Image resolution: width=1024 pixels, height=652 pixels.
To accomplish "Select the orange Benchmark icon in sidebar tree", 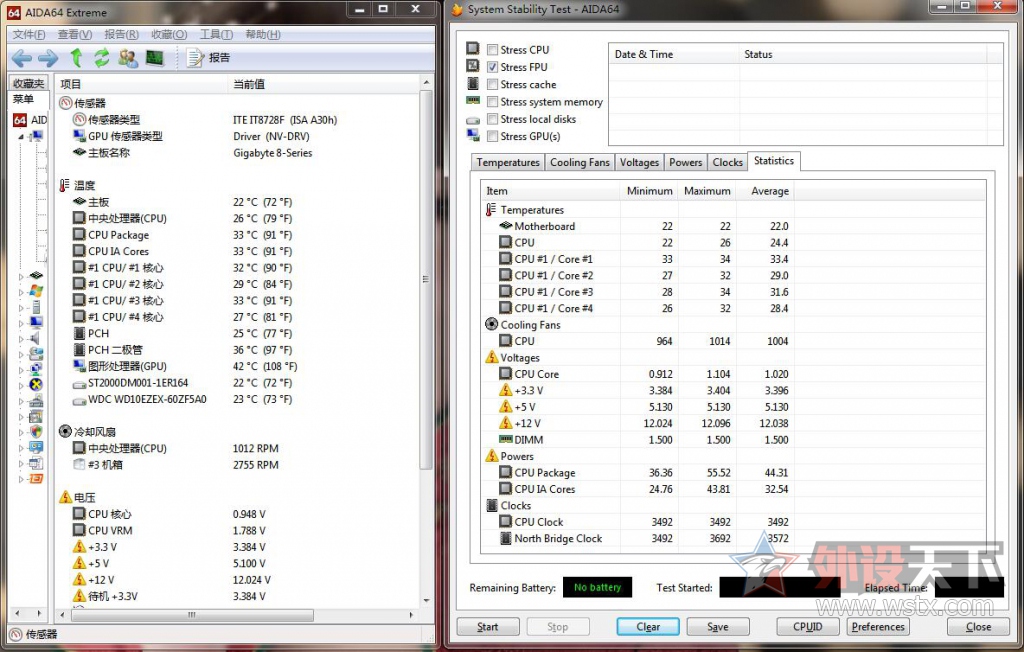I will coord(37,479).
